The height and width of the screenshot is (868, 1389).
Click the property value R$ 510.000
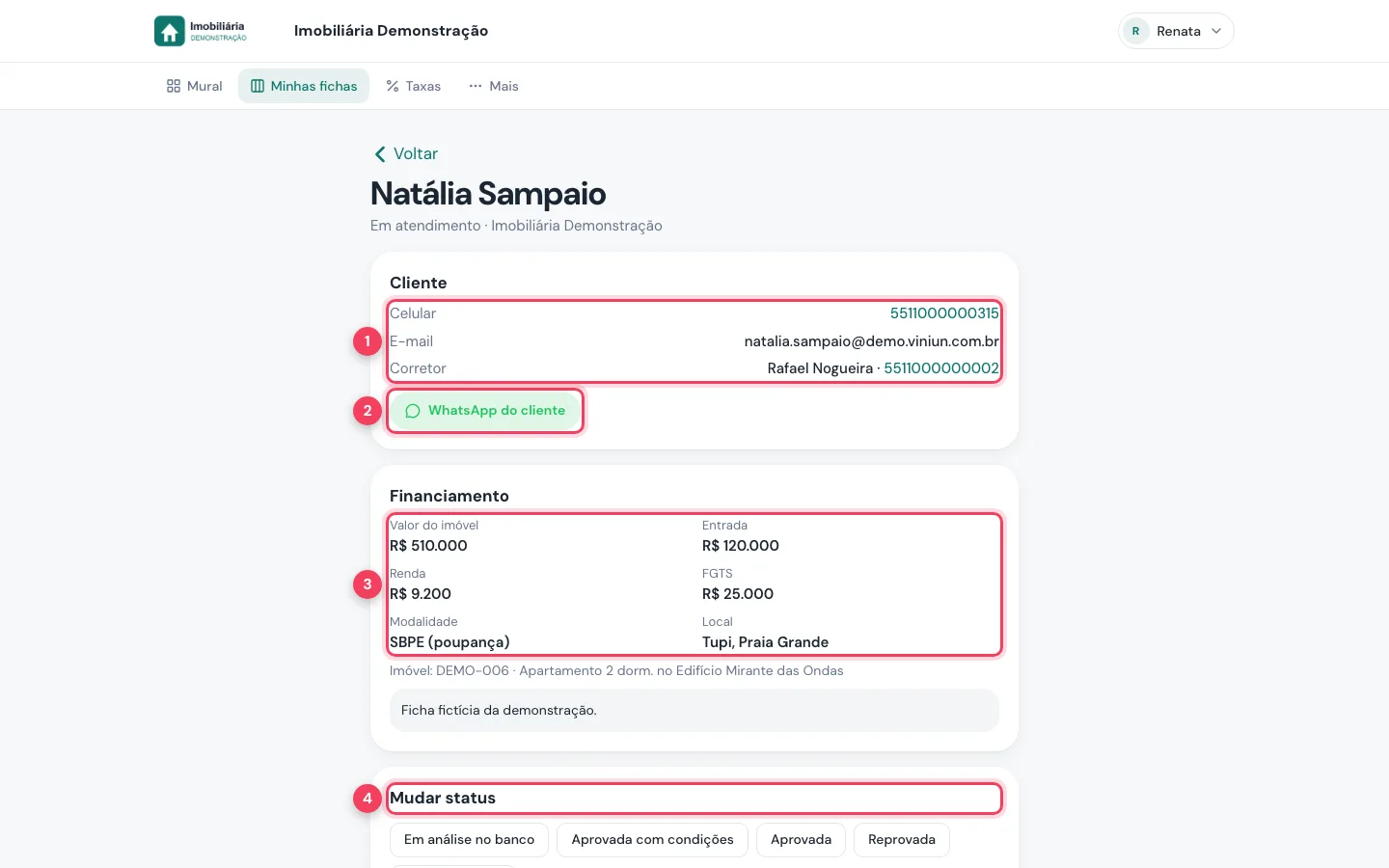click(x=428, y=546)
